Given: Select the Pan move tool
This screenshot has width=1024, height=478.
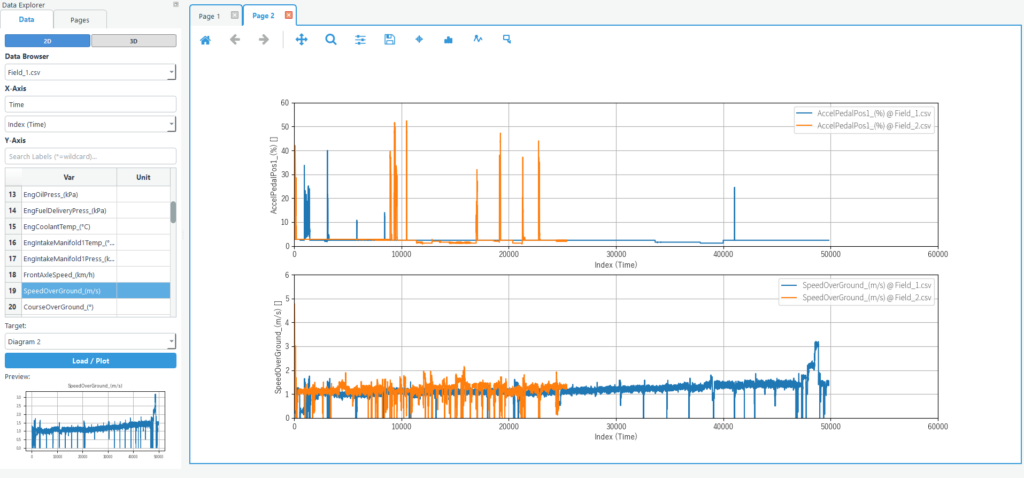Looking at the screenshot, I should point(302,40).
